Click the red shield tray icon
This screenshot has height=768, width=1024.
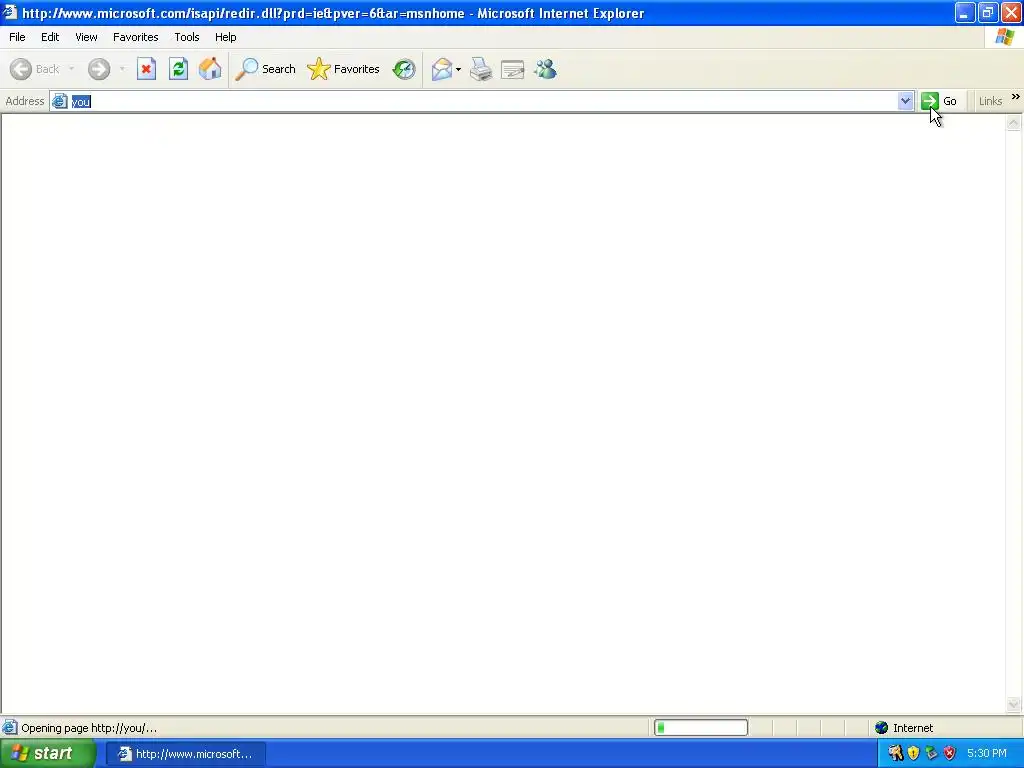point(950,754)
